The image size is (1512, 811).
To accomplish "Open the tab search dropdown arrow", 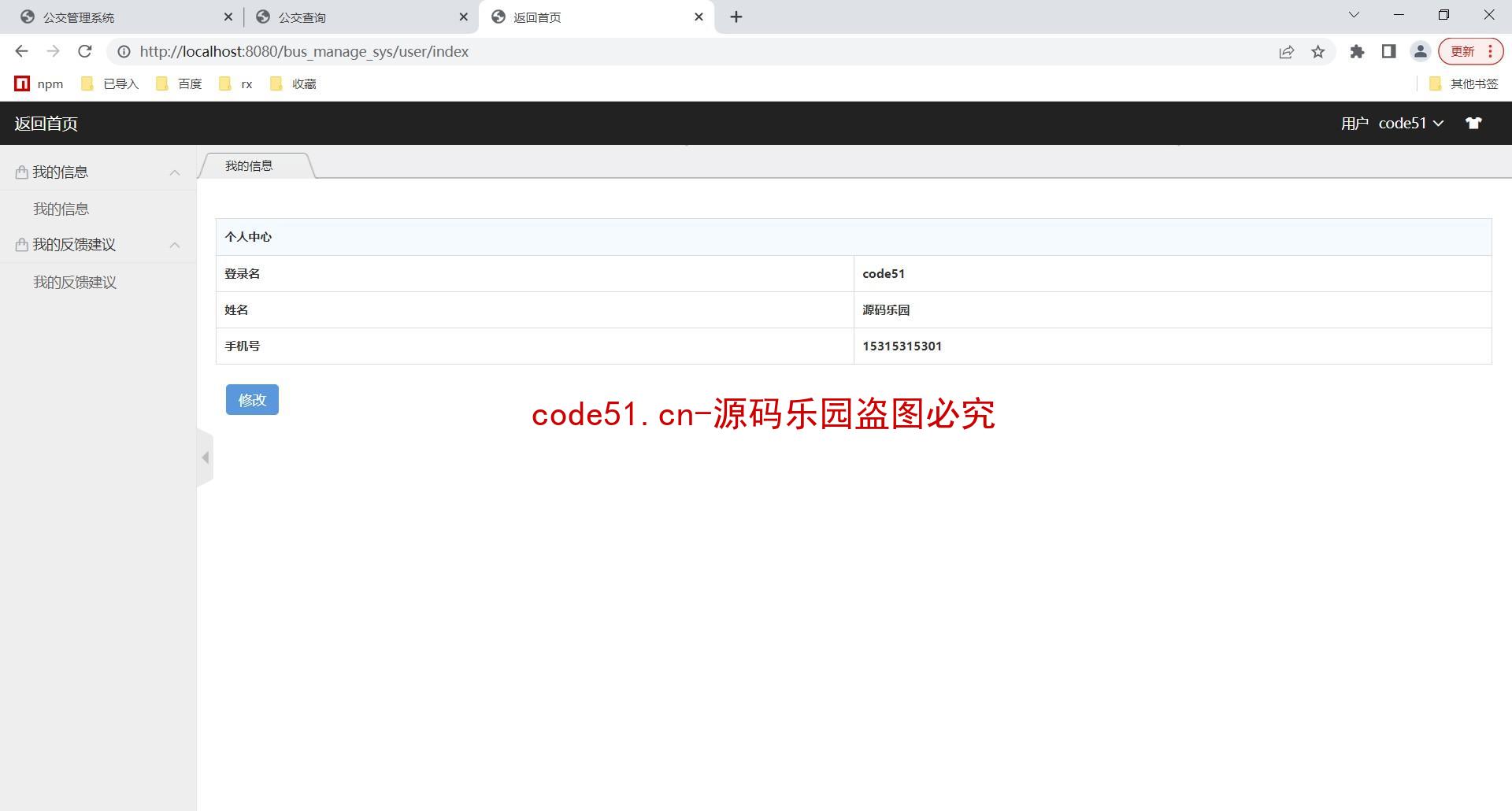I will tap(1354, 15).
